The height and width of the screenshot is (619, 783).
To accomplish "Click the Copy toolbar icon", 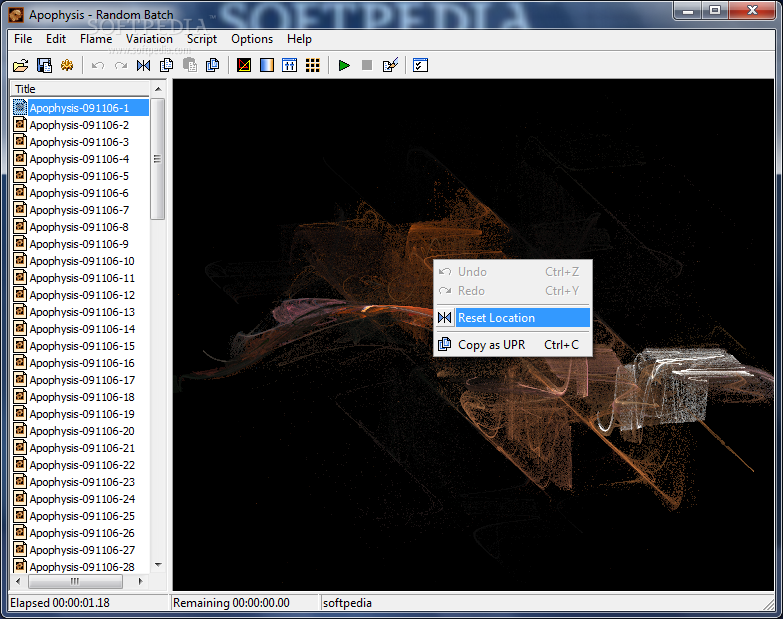I will (x=166, y=65).
